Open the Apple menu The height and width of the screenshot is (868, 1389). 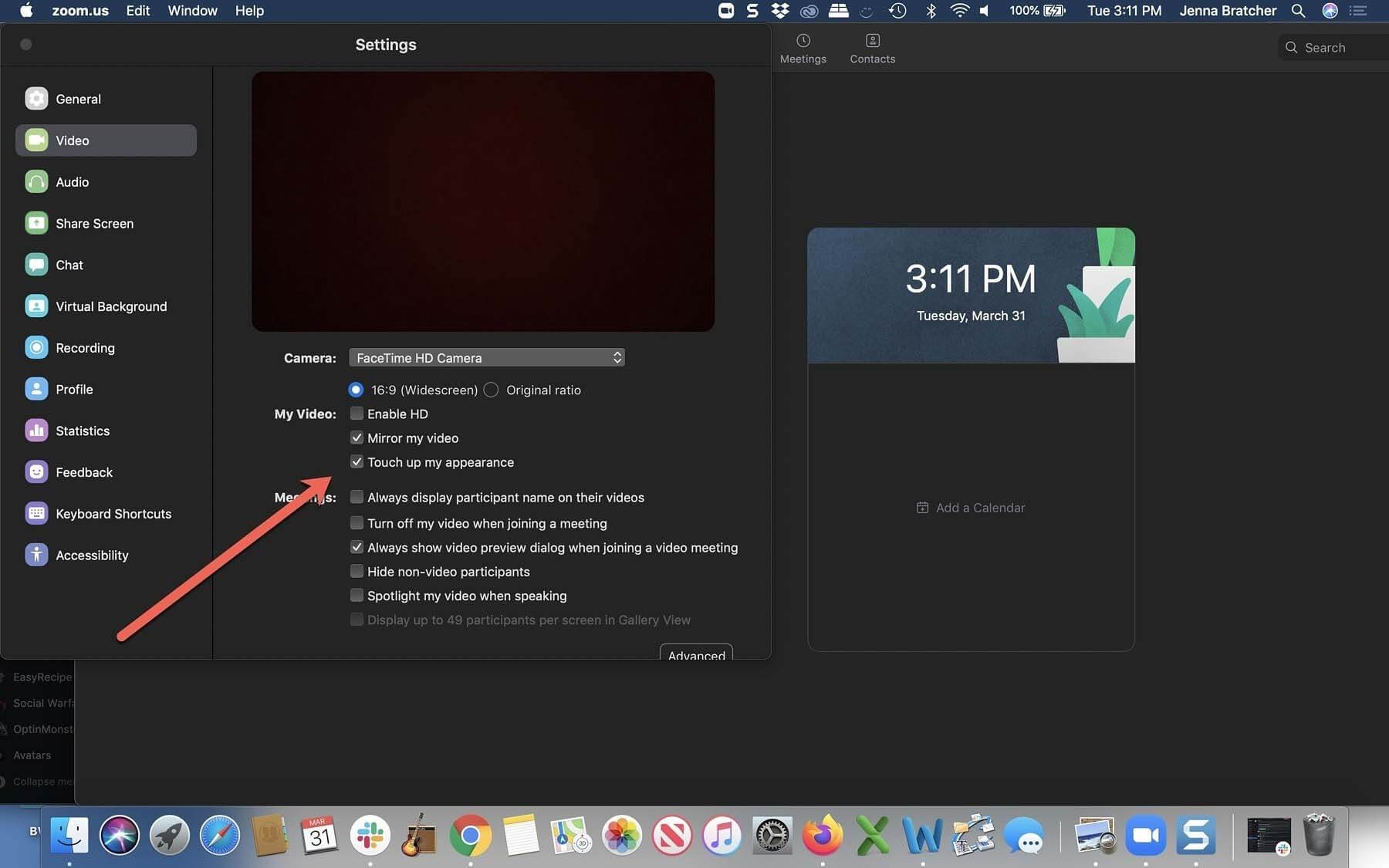pyautogui.click(x=25, y=11)
